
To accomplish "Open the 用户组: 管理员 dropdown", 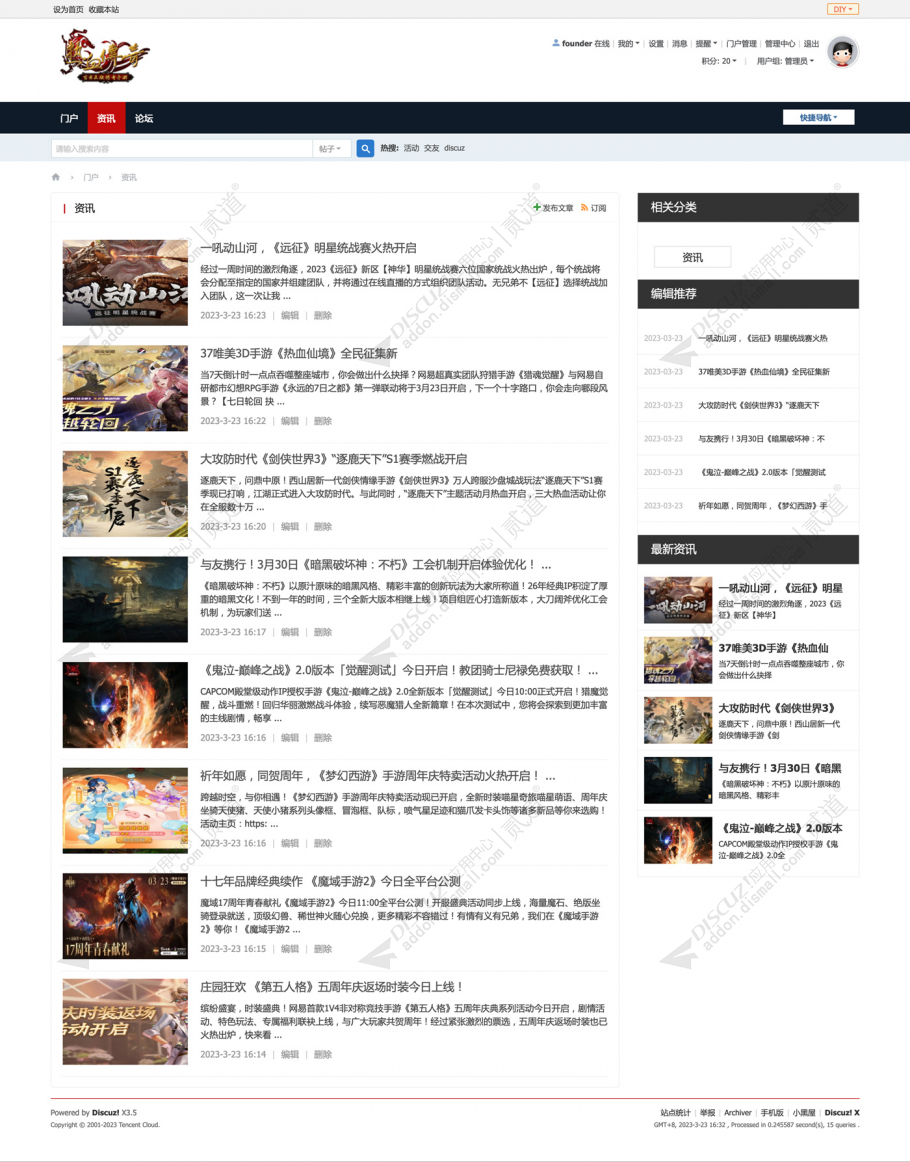I will pyautogui.click(x=785, y=62).
